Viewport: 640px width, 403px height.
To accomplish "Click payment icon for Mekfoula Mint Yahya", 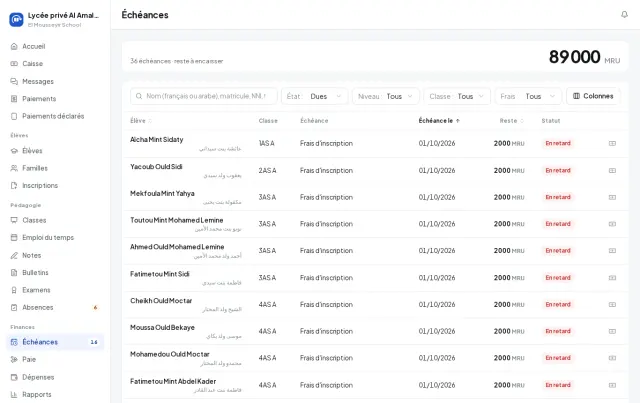I will (x=612, y=197).
